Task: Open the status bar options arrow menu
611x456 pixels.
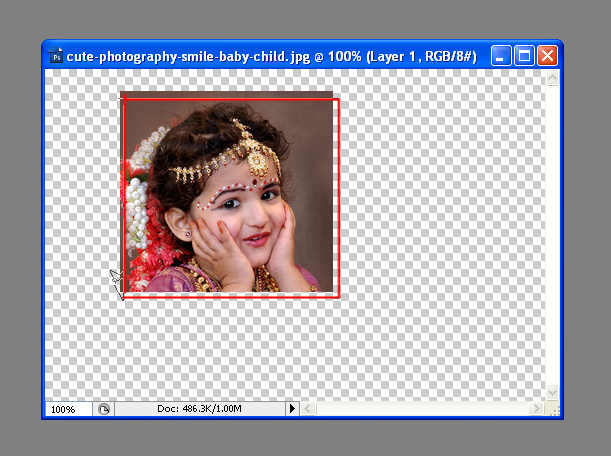Action: 292,409
